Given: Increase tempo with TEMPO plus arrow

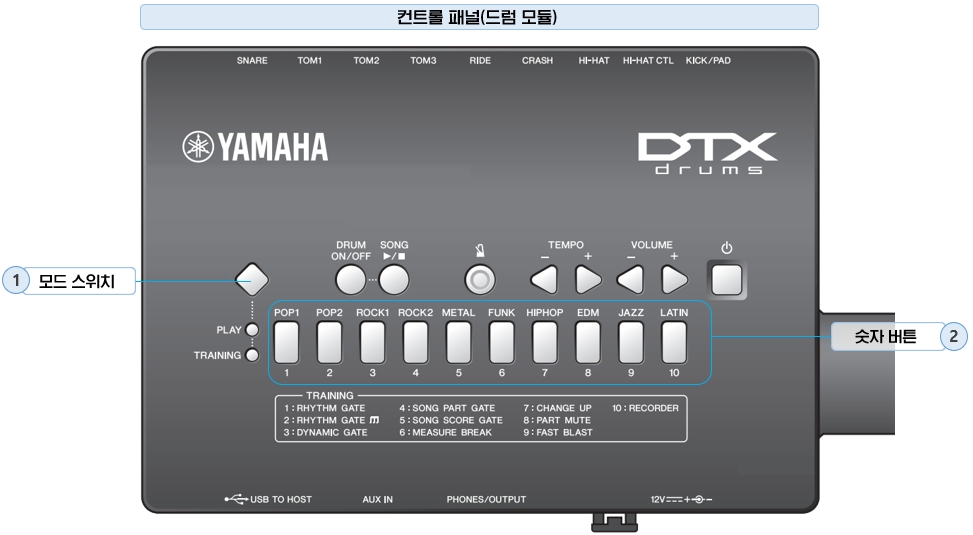Looking at the screenshot, I should (588, 280).
